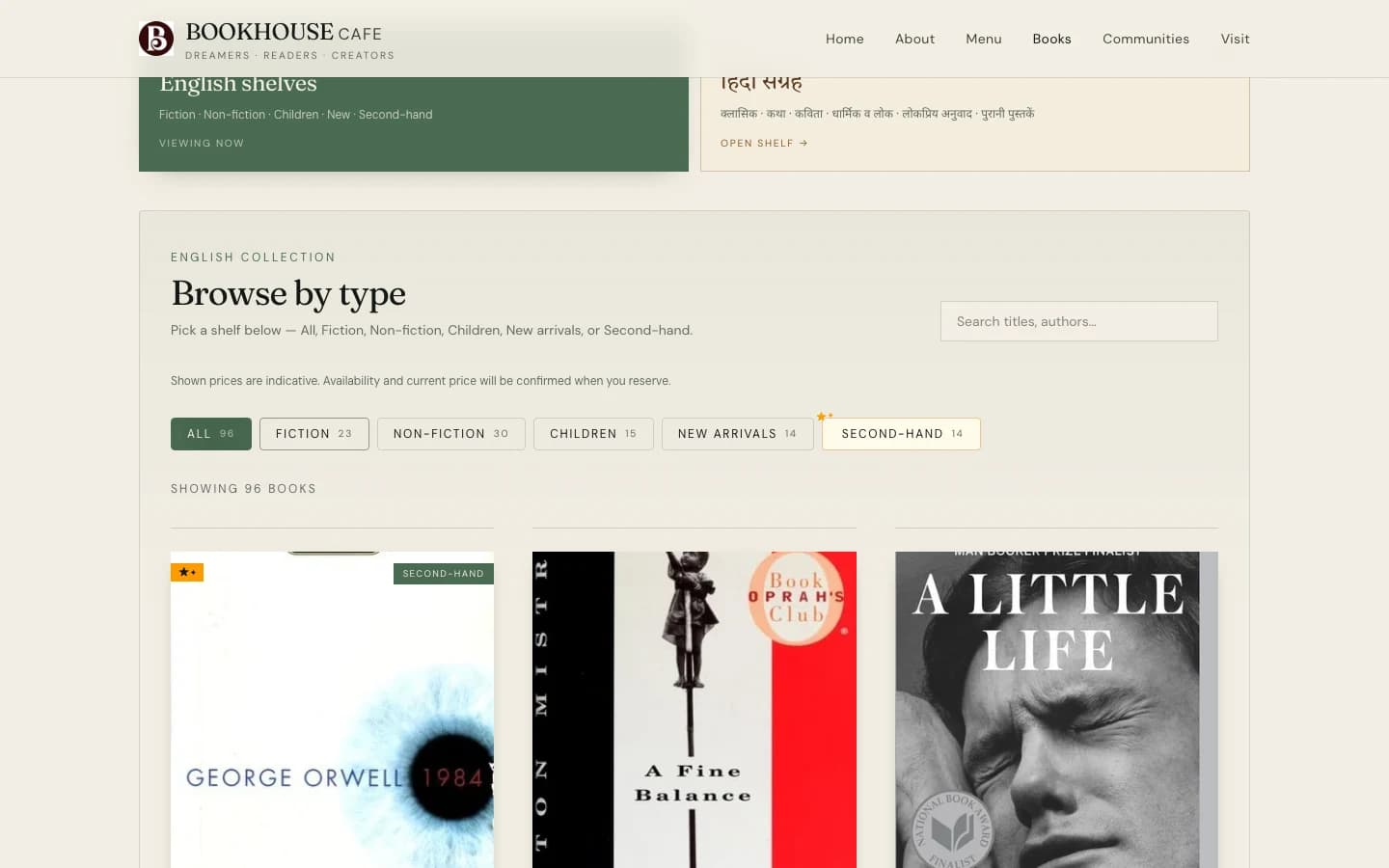Click the Browse by type heading
Screen dimensions: 1389x868
(x=288, y=293)
